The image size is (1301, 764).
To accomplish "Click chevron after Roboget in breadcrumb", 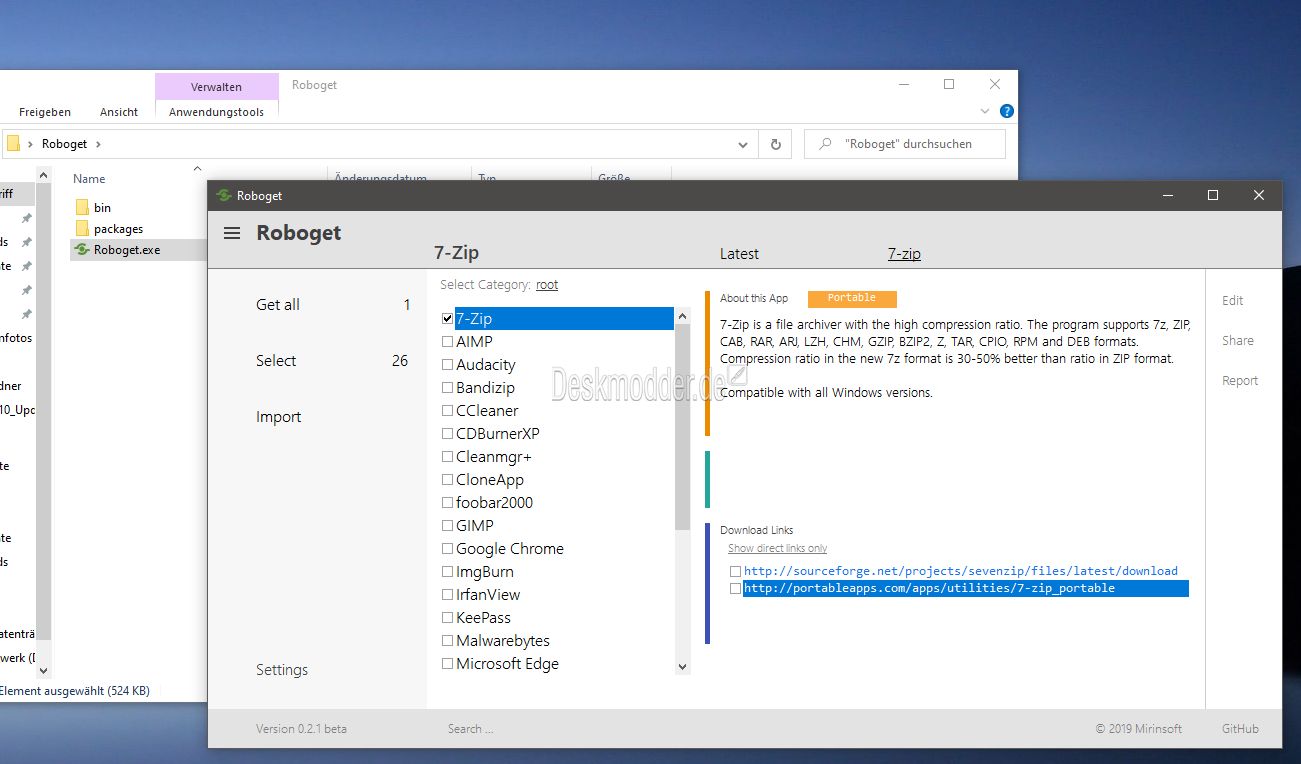I will coord(98,144).
